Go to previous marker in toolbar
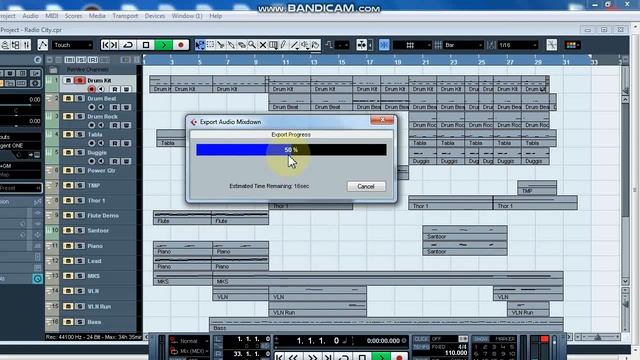The height and width of the screenshot is (360, 640). [105, 45]
